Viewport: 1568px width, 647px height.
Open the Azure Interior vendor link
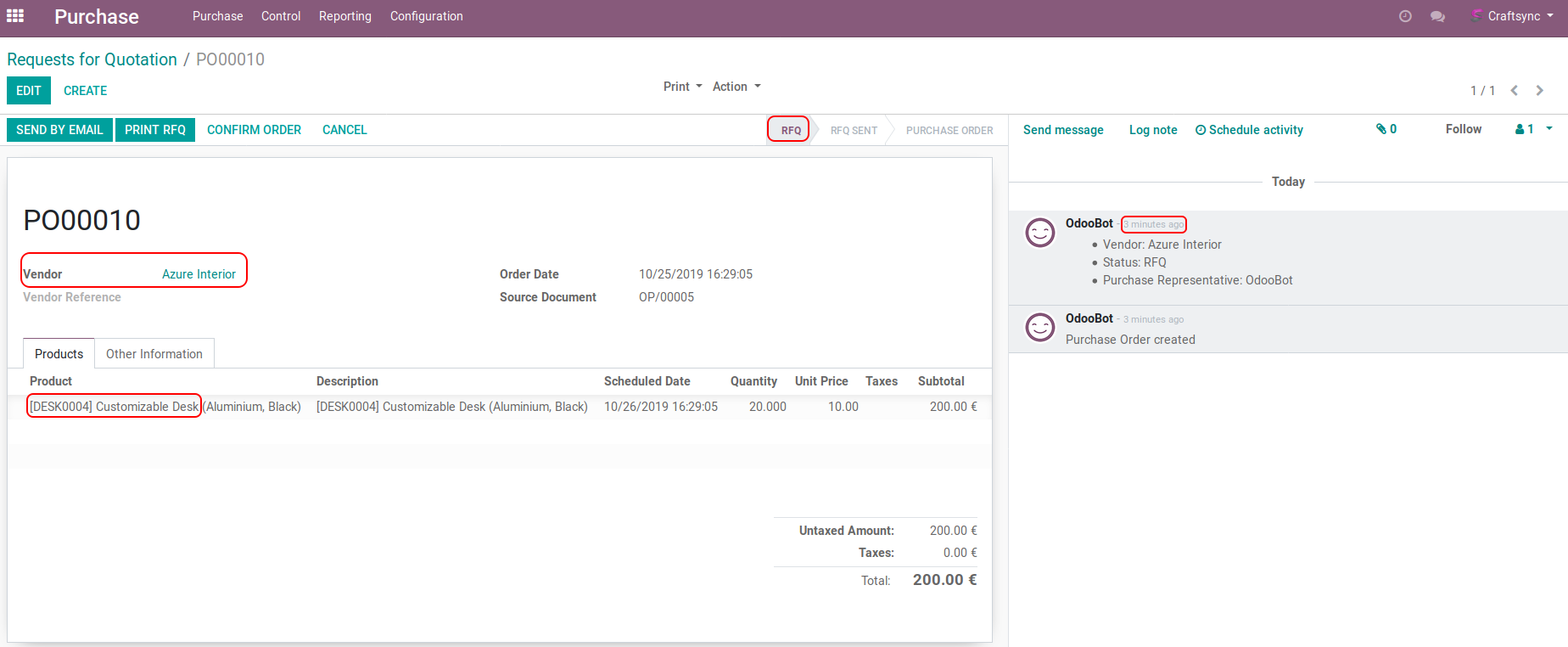[199, 274]
